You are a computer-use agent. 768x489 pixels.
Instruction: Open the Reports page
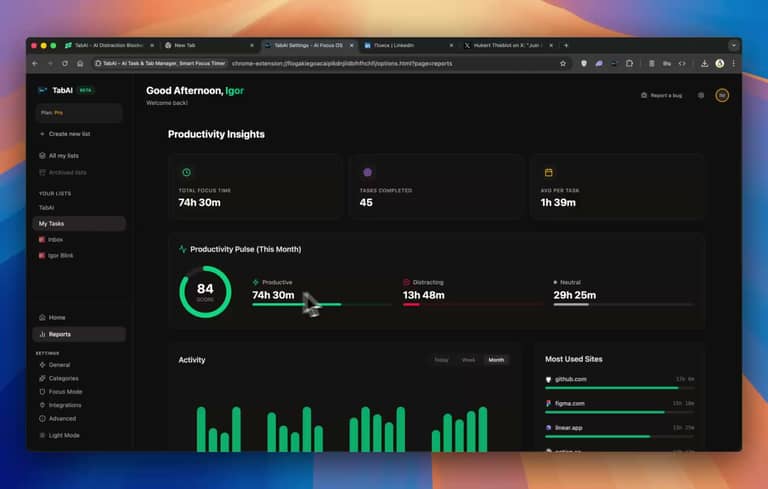pyautogui.click(x=79, y=334)
